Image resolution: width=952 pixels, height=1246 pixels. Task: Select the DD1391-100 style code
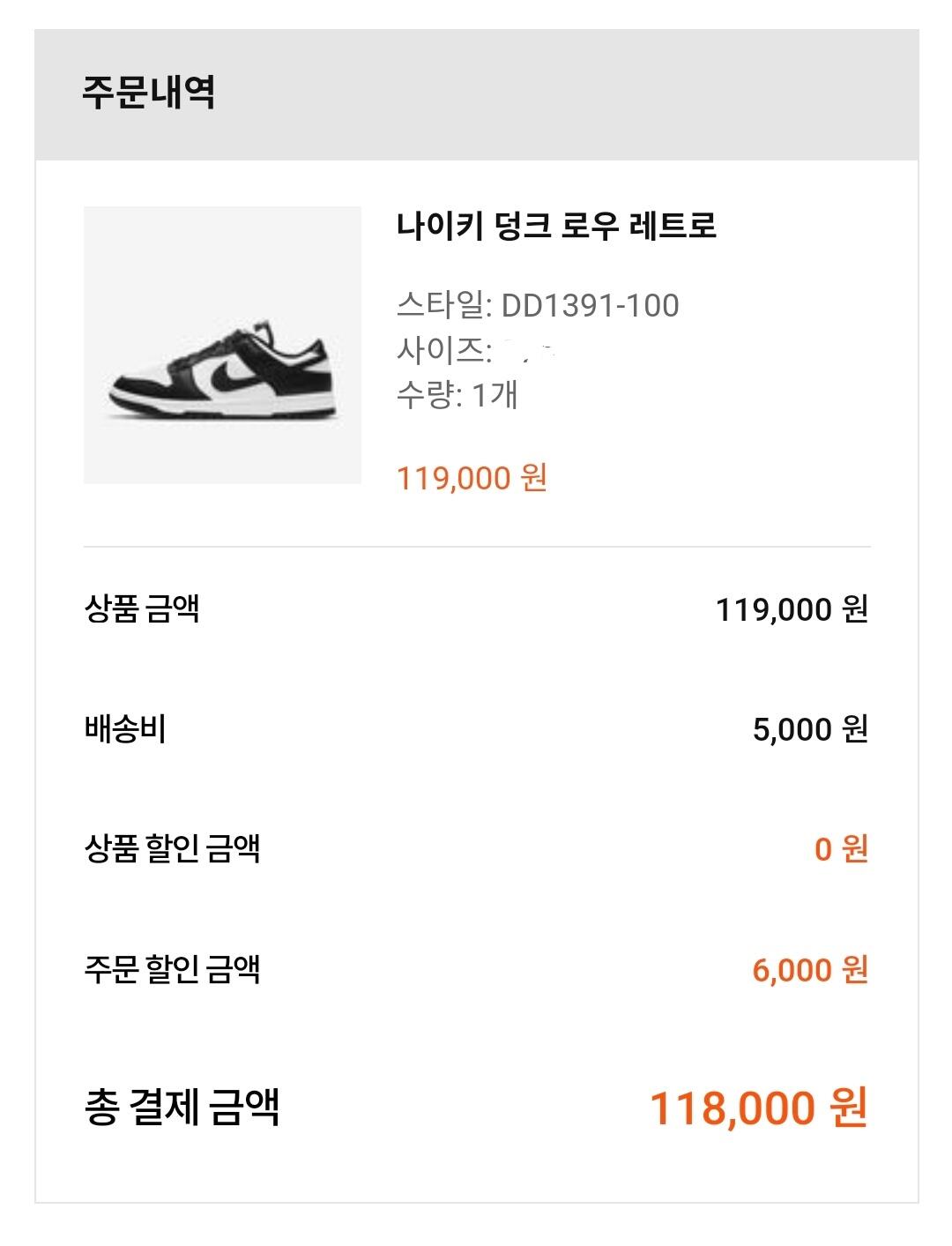tap(590, 306)
